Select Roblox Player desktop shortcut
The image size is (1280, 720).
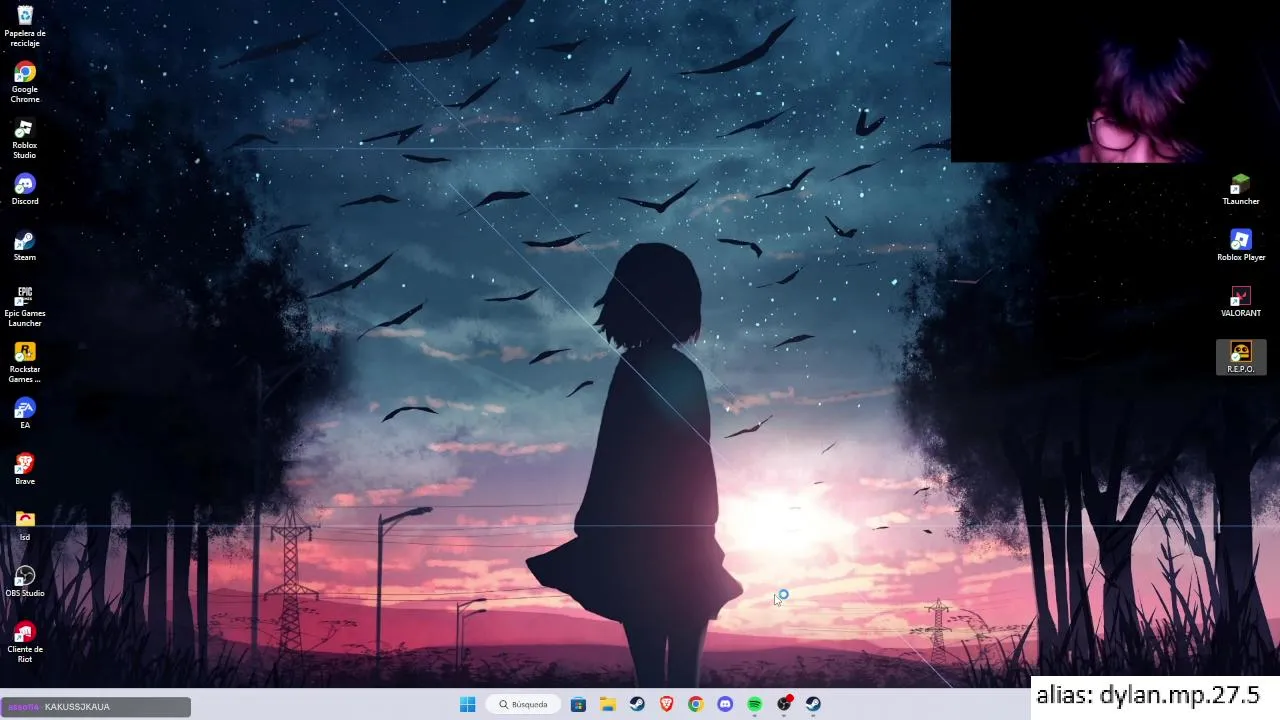click(x=1241, y=245)
